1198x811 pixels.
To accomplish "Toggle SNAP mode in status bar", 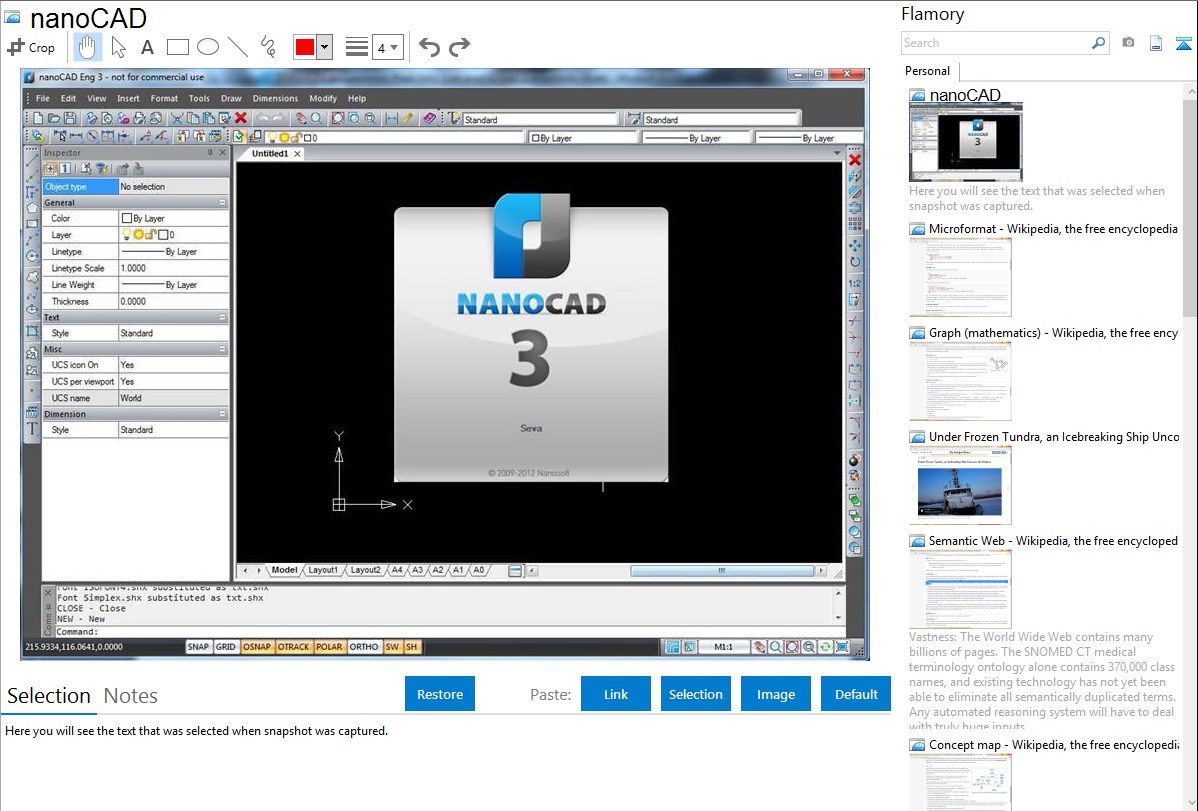I will point(198,647).
